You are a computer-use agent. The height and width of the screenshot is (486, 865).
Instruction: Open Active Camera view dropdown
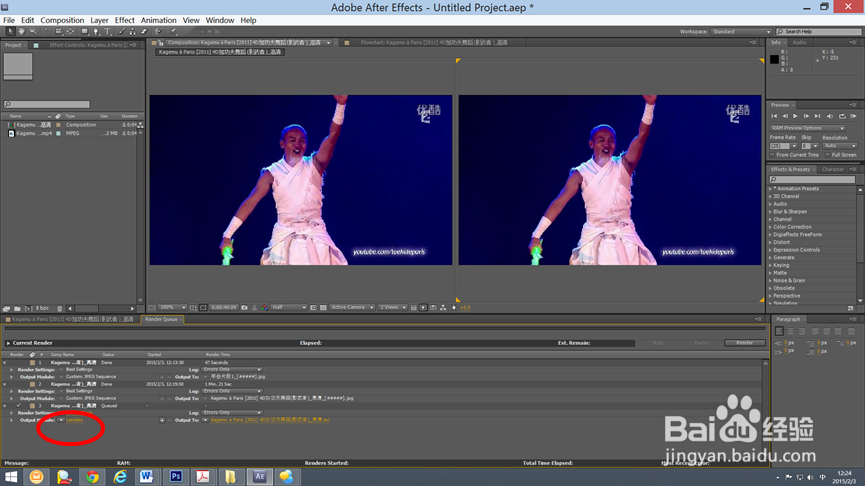coord(353,307)
